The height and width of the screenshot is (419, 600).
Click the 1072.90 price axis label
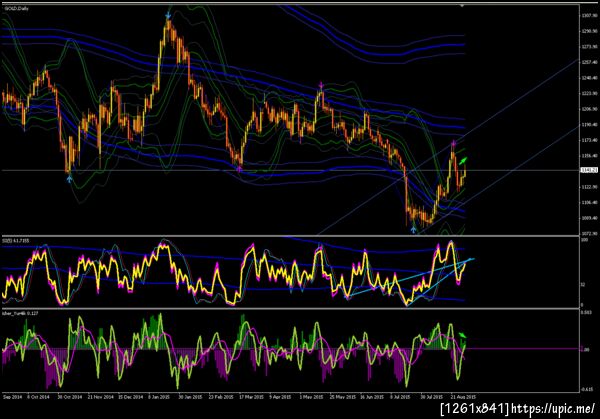590,233
